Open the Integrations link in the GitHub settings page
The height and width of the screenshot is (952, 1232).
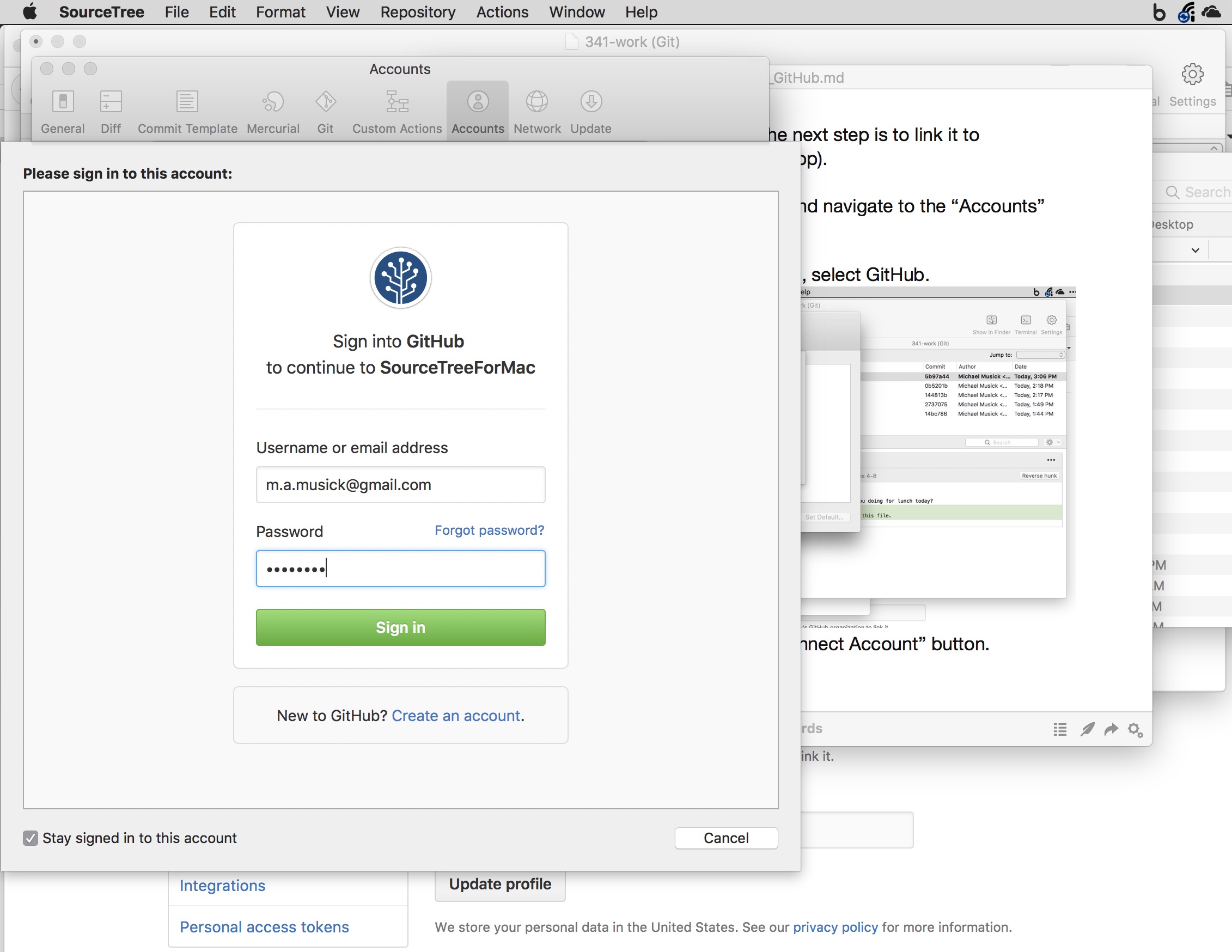click(x=222, y=886)
